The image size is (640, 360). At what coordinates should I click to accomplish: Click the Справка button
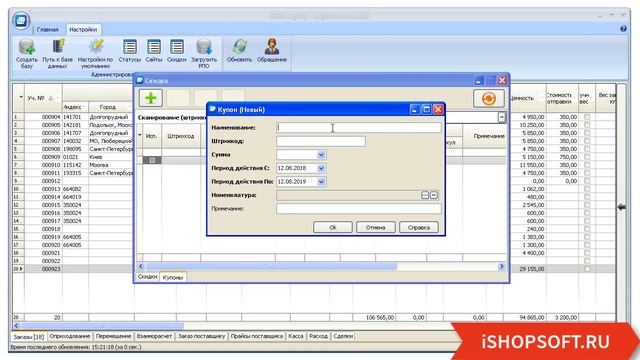click(419, 227)
